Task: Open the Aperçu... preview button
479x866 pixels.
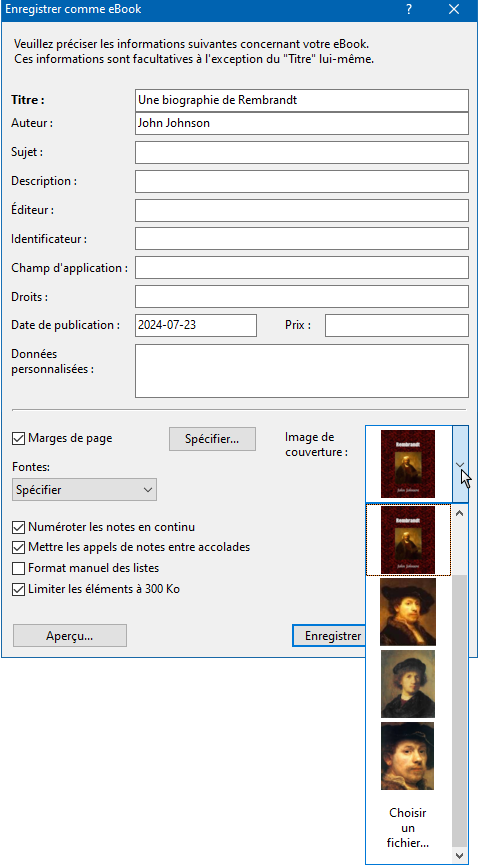Action: pyautogui.click(x=70, y=636)
